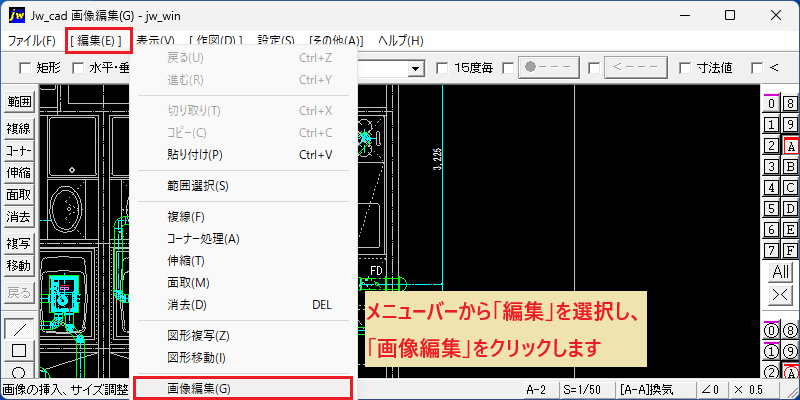Choose 図形複写(Z) from the menu
This screenshot has height=400, width=800.
pos(243,336)
